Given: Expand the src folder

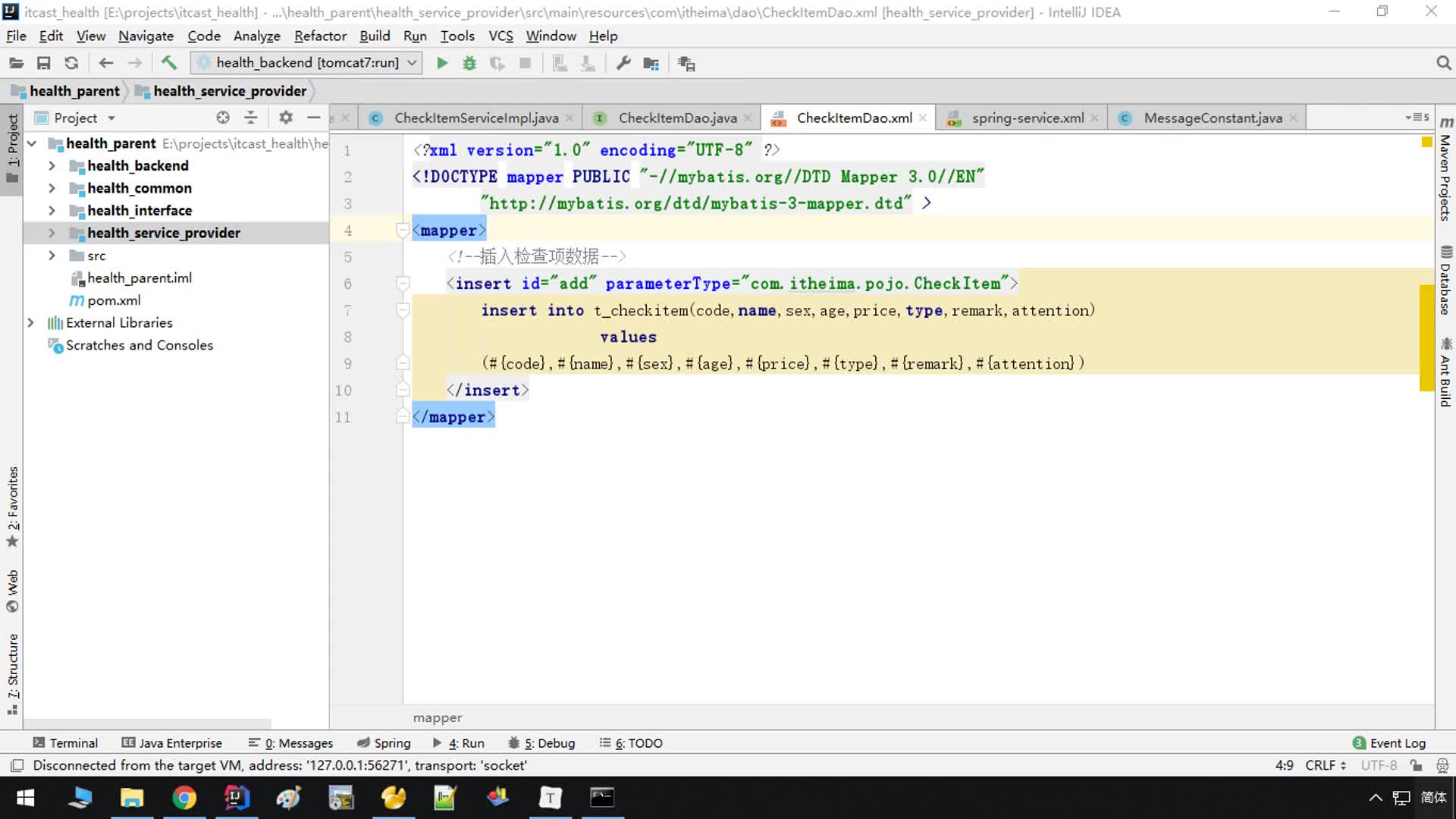Looking at the screenshot, I should [x=52, y=256].
